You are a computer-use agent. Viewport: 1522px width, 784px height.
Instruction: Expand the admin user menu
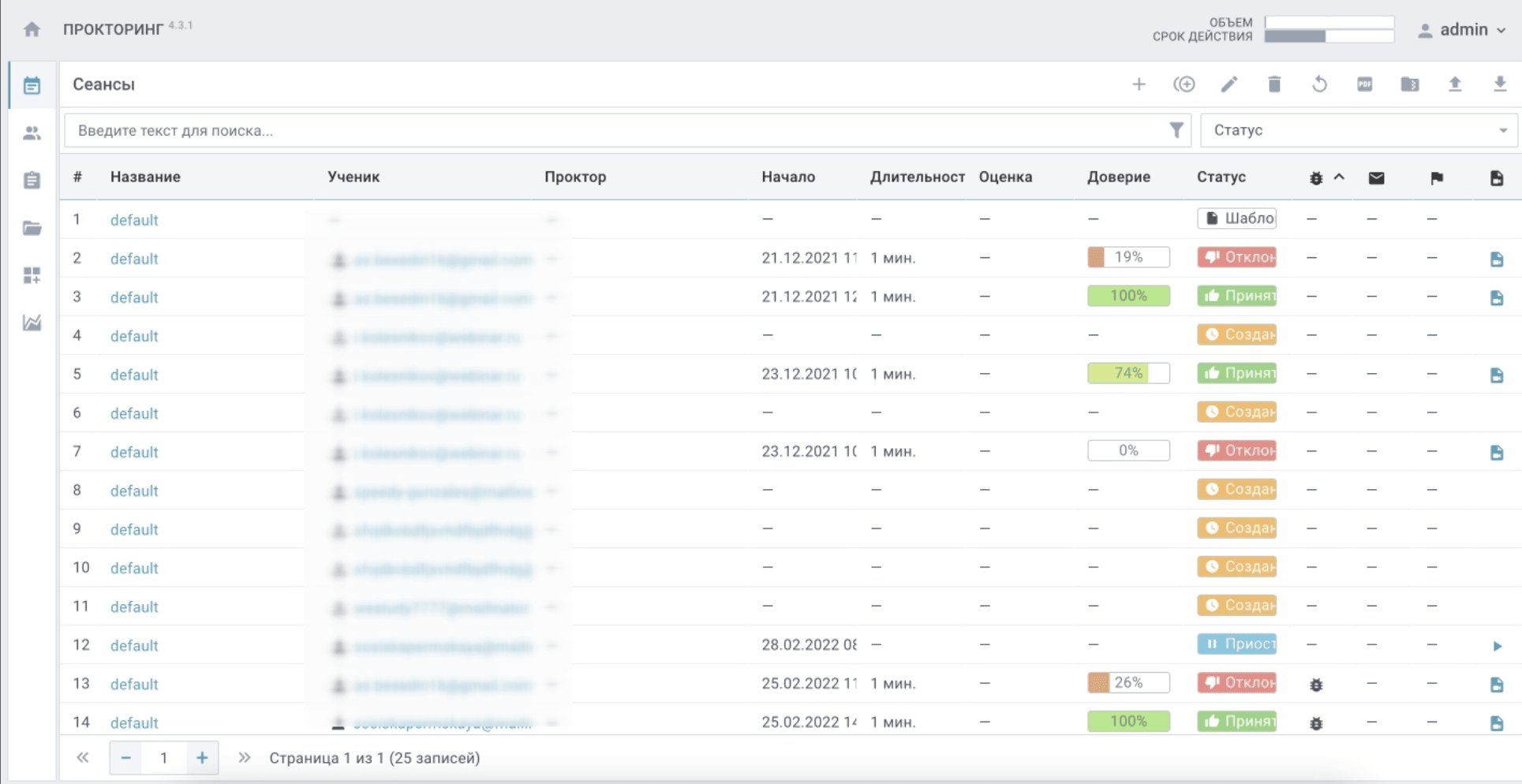[1462, 30]
